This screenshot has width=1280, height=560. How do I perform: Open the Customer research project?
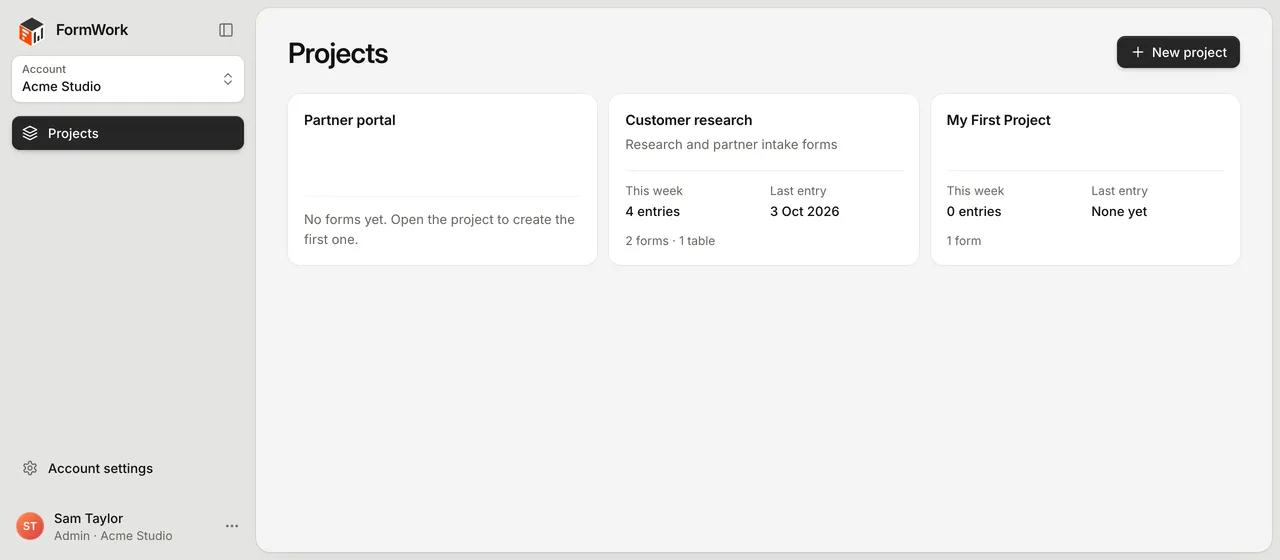coord(764,180)
